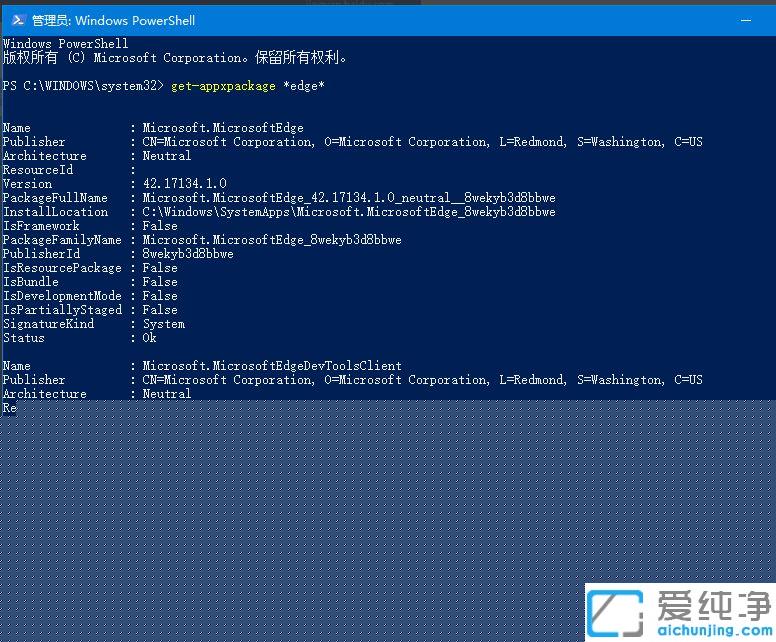This screenshot has height=642, width=776.
Task: Click the window title '管理员: Windows PowerShell'
Action: tap(113, 20)
